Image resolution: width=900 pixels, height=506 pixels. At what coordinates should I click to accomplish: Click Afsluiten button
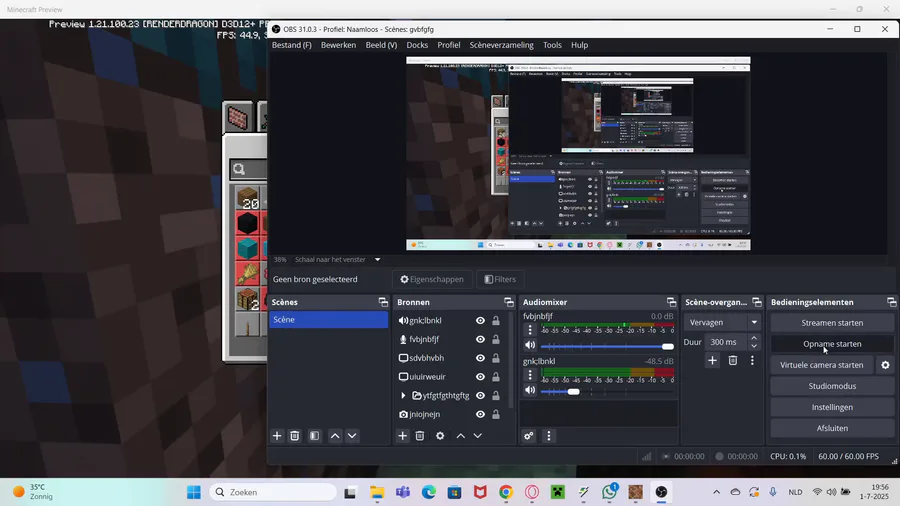coord(832,429)
